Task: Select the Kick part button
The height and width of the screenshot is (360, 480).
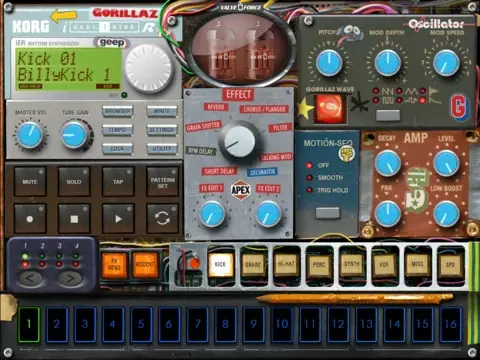Action: (220, 264)
